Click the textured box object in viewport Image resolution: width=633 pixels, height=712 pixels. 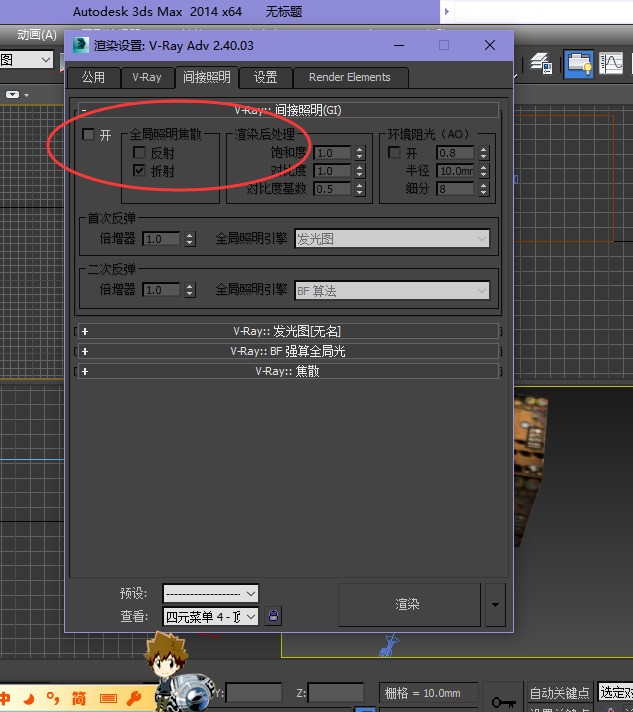pos(530,468)
